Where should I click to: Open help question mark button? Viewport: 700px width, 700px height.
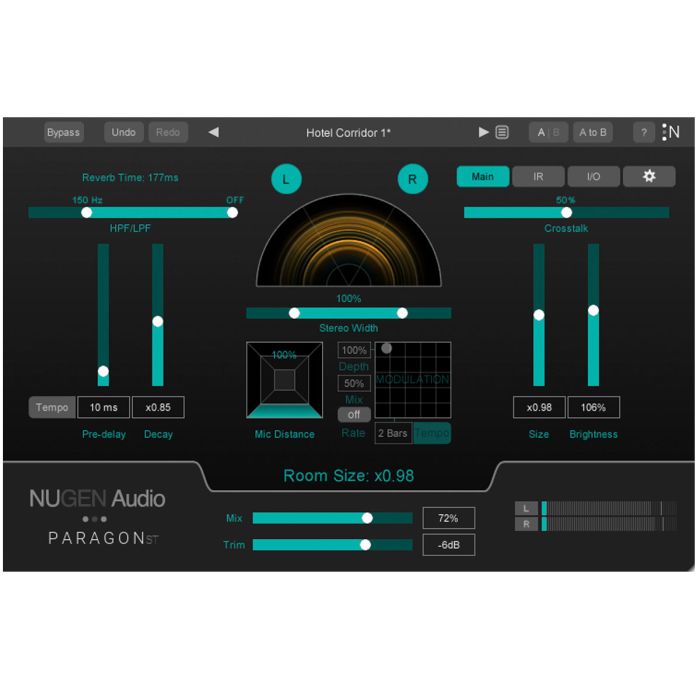[x=644, y=133]
